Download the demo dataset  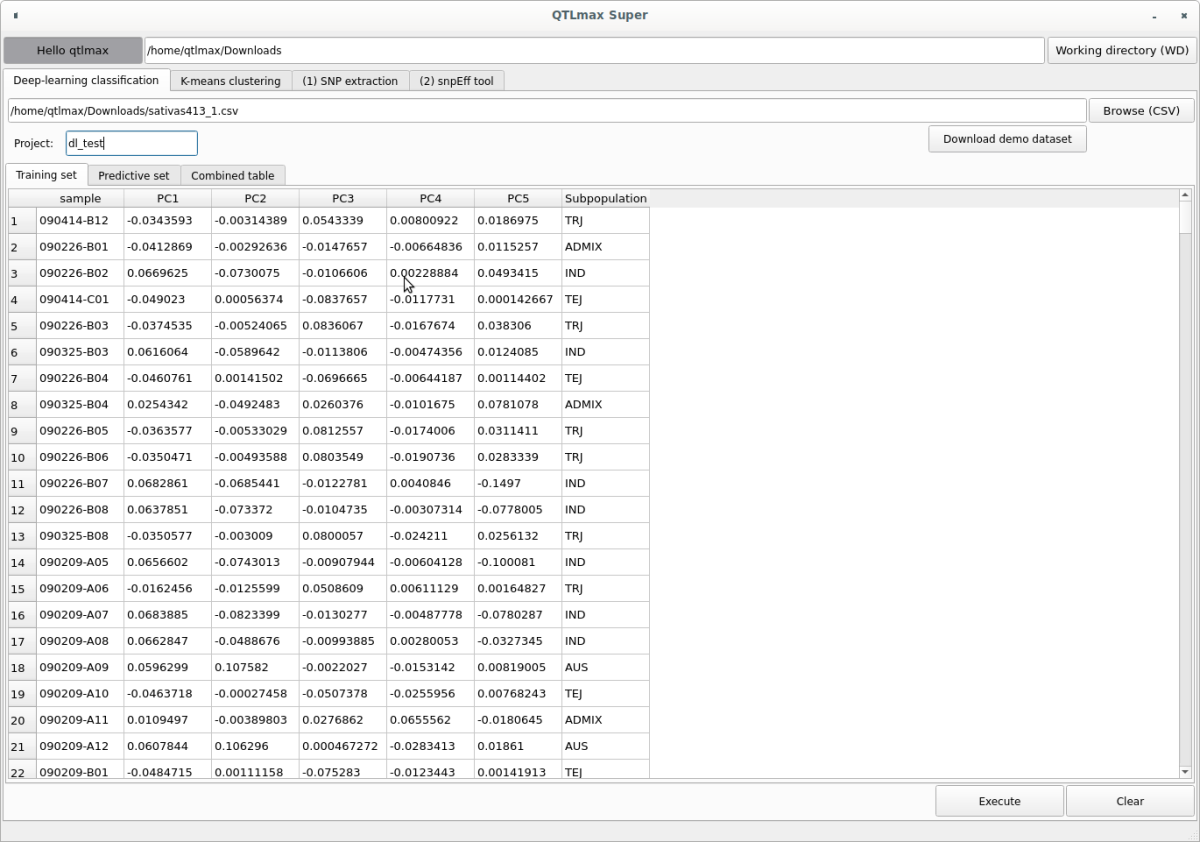pos(1006,139)
